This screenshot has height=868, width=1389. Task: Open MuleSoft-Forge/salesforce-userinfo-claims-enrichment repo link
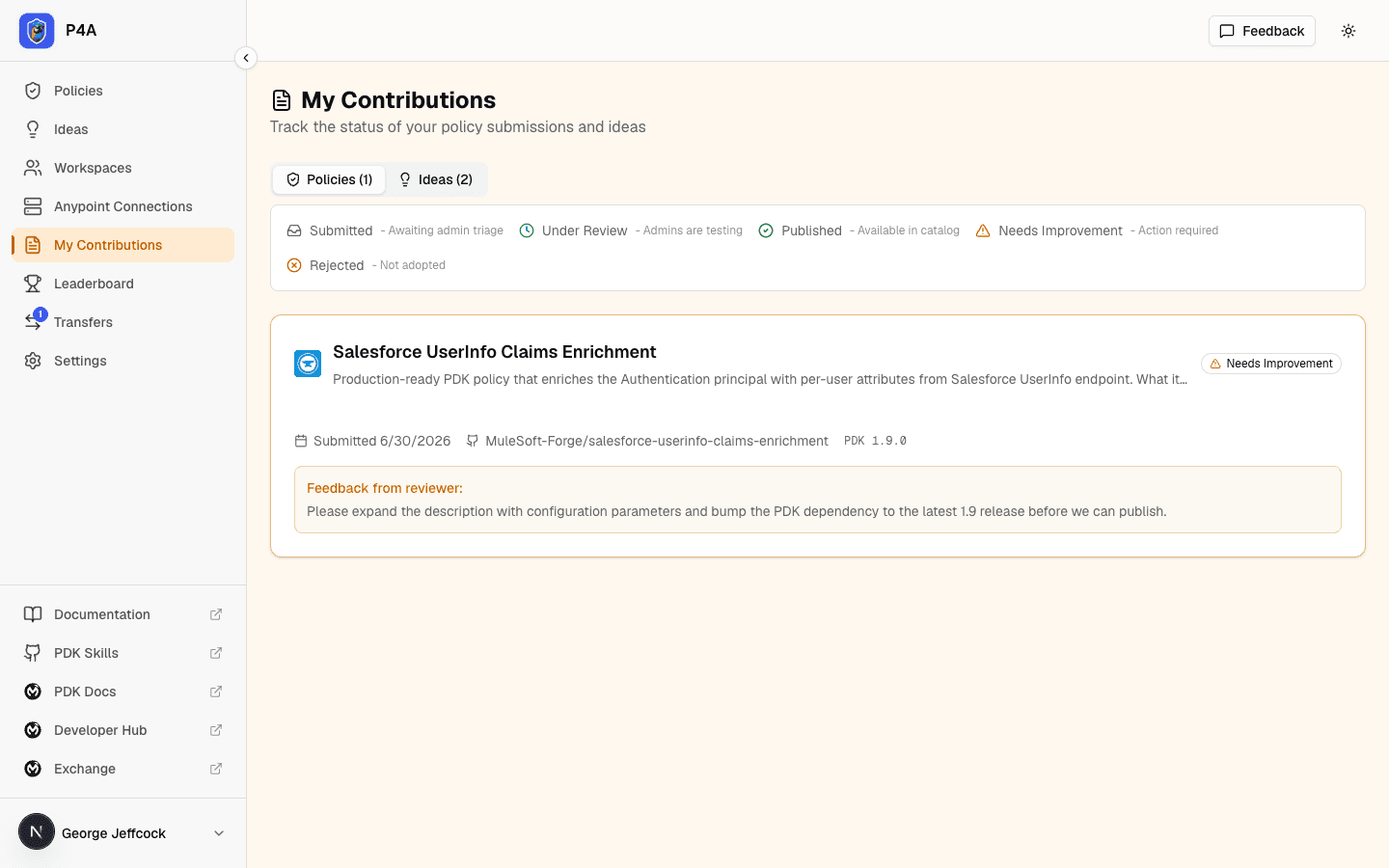(x=656, y=441)
